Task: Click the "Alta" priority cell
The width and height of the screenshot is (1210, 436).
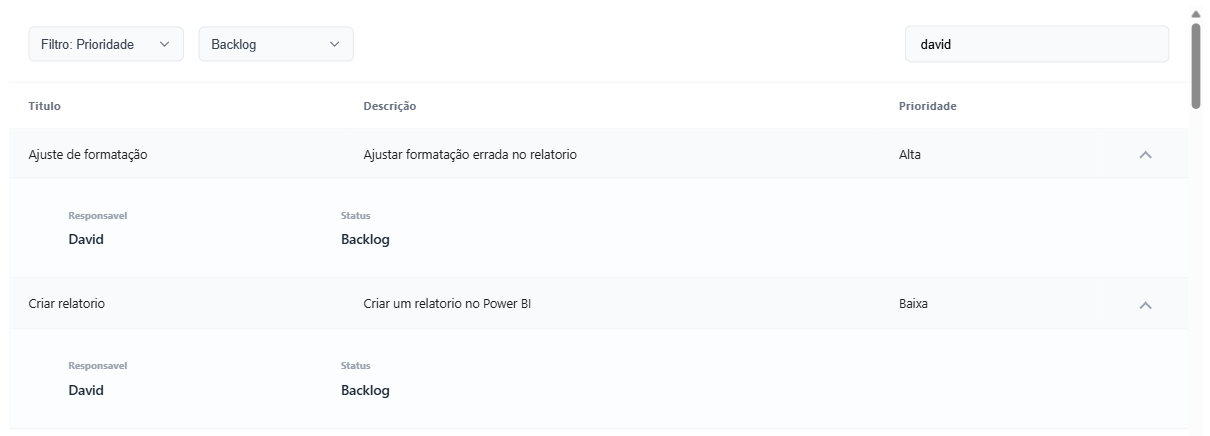Action: [x=910, y=155]
